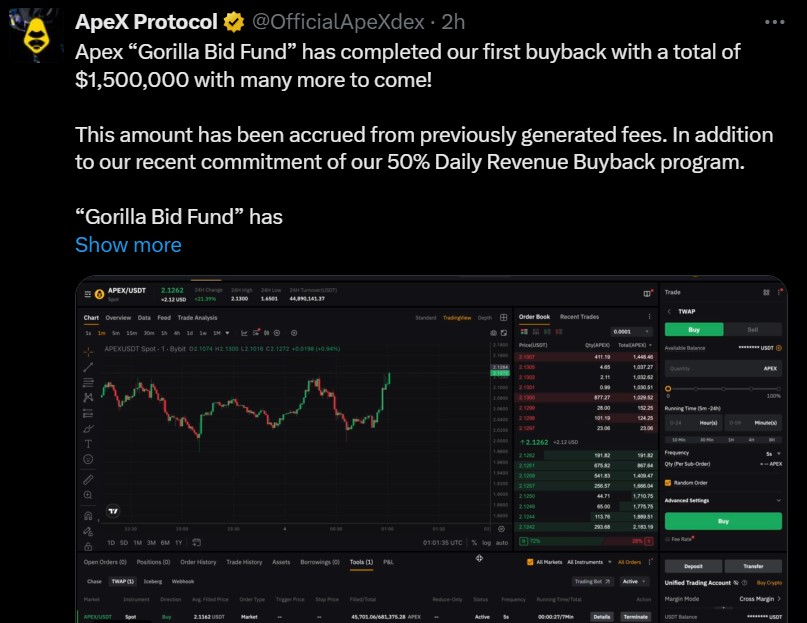Click the chart layout icon above Order Book

pos(648,293)
